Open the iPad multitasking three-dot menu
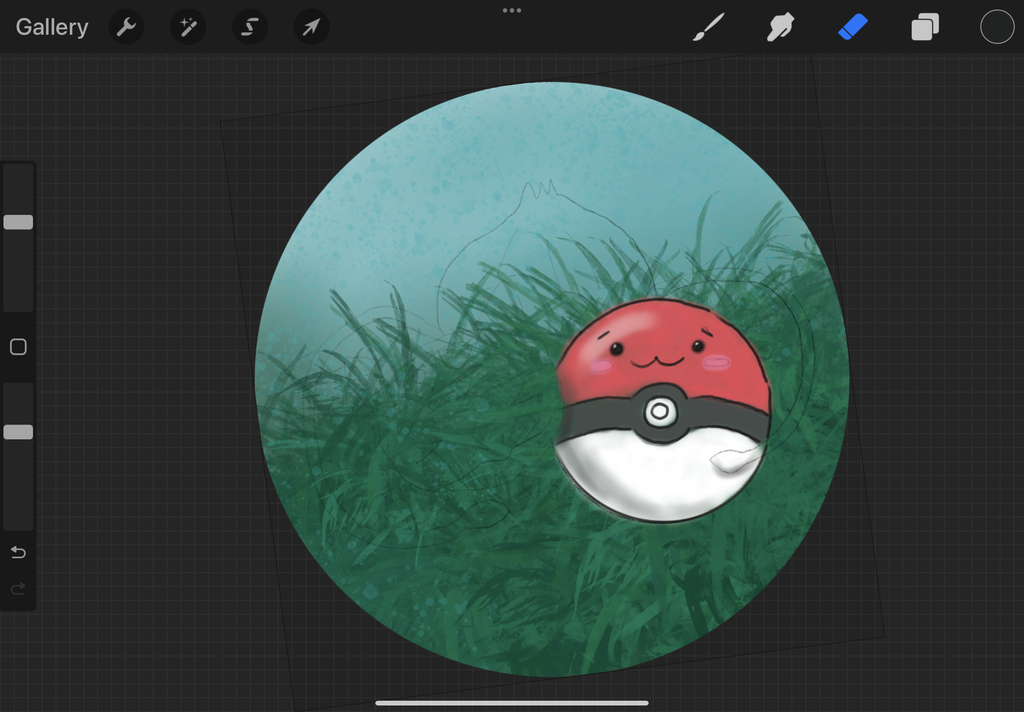 (512, 10)
